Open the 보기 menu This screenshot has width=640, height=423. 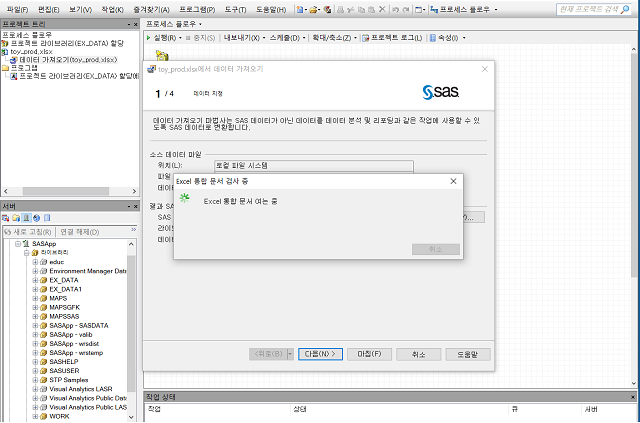(80, 9)
